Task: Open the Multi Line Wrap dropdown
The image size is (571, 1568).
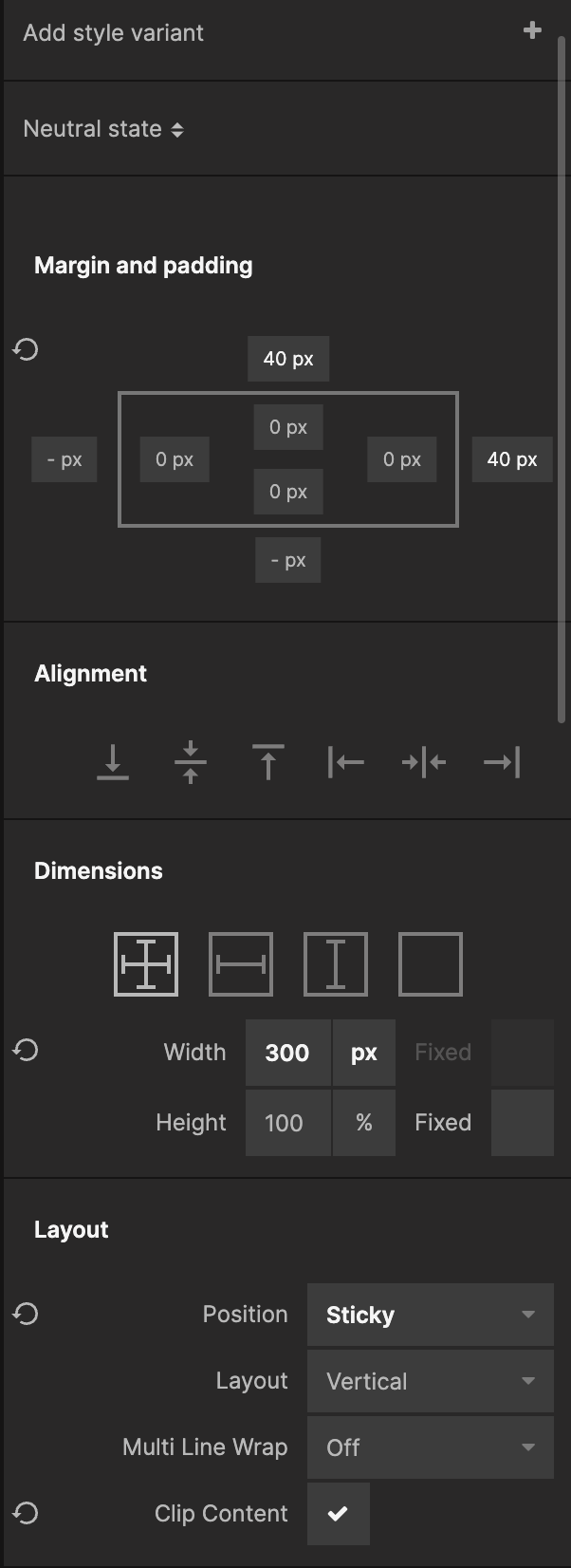Action: coord(430,1447)
